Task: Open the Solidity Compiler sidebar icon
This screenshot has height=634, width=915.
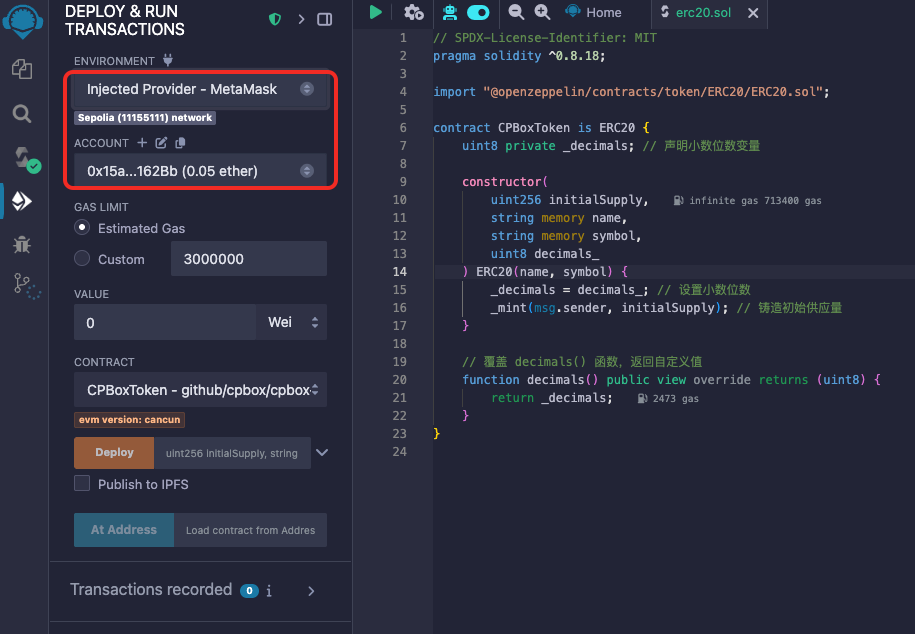Action: [x=25, y=159]
